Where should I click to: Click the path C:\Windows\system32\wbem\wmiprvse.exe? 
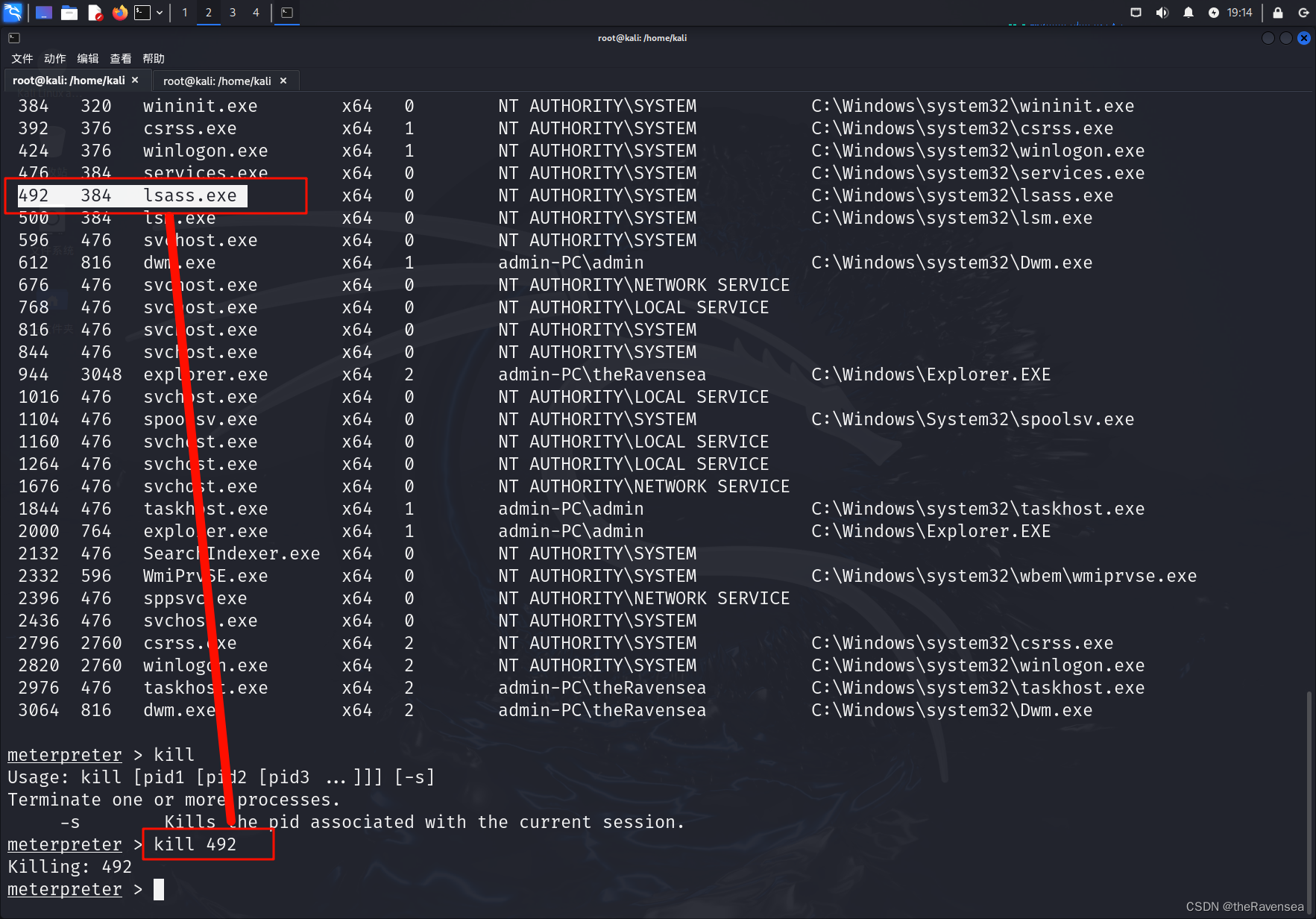(x=1004, y=576)
